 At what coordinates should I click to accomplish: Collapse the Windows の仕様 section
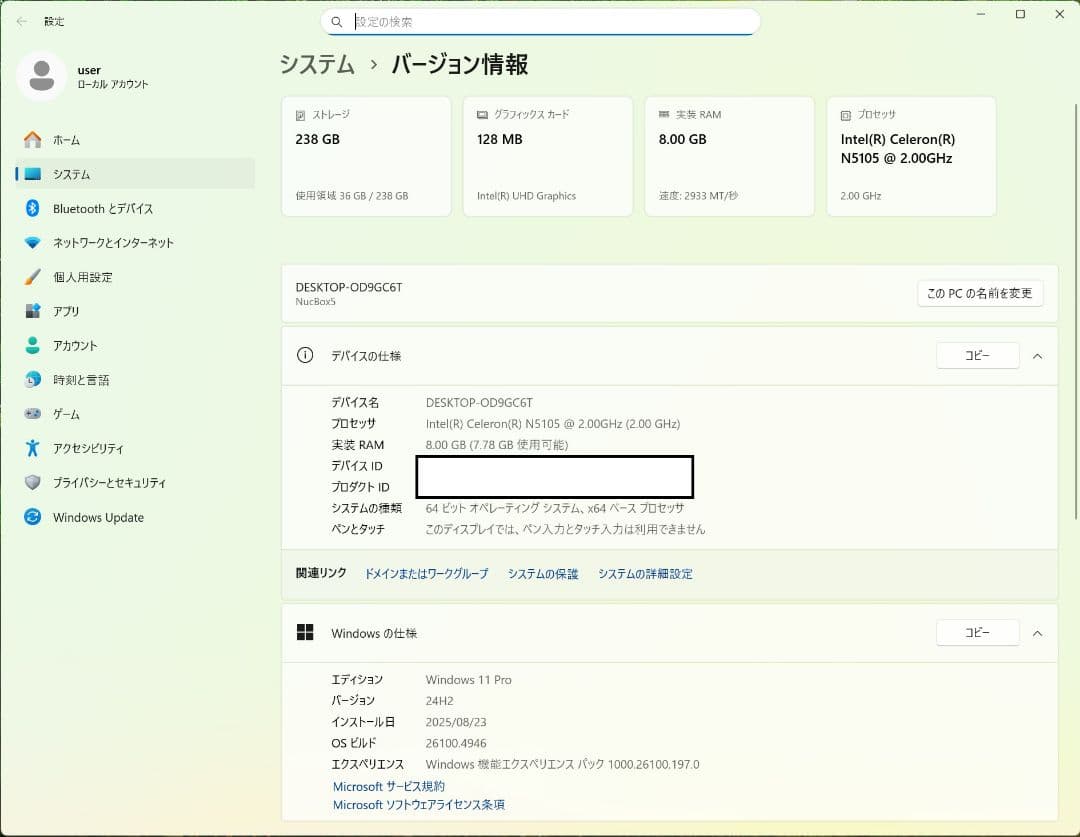pyautogui.click(x=1037, y=633)
